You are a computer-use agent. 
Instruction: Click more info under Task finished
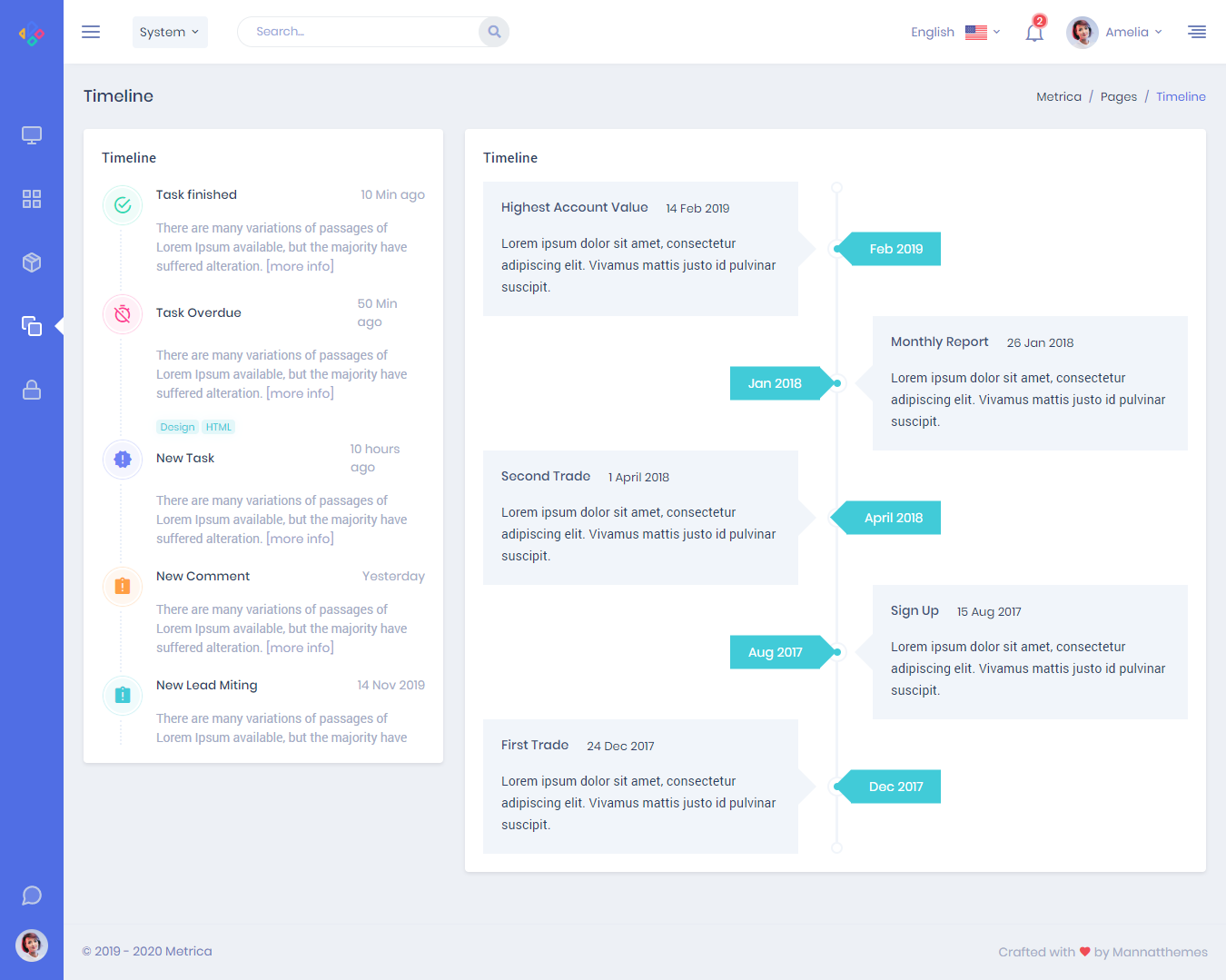(x=300, y=266)
